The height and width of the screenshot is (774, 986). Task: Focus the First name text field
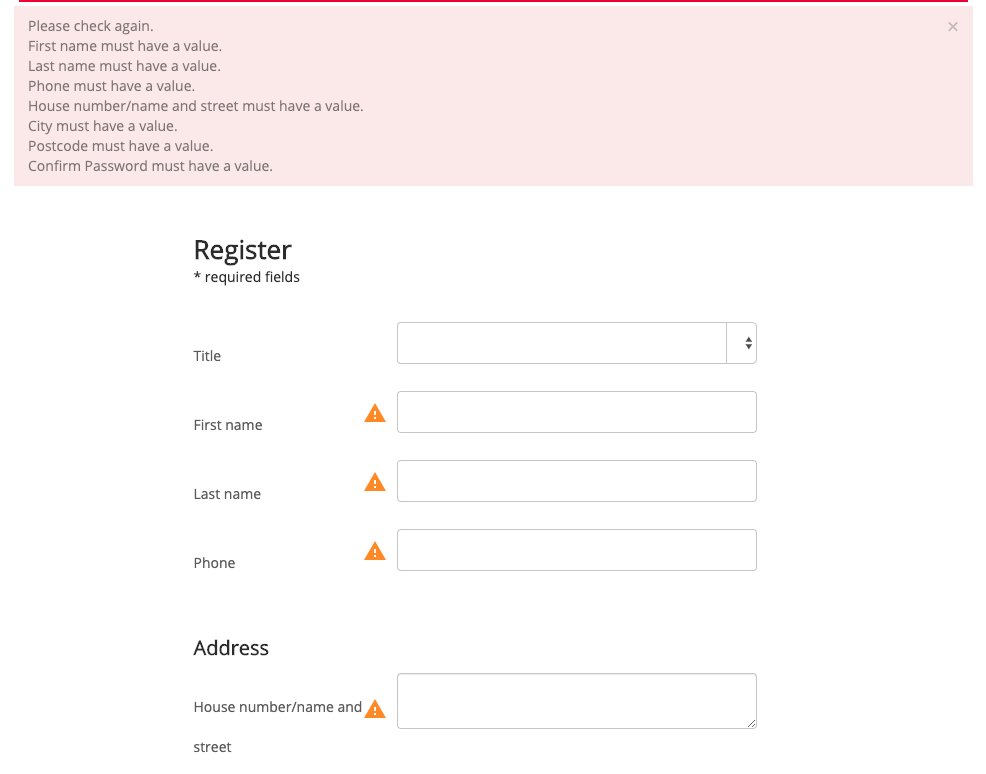click(x=577, y=412)
